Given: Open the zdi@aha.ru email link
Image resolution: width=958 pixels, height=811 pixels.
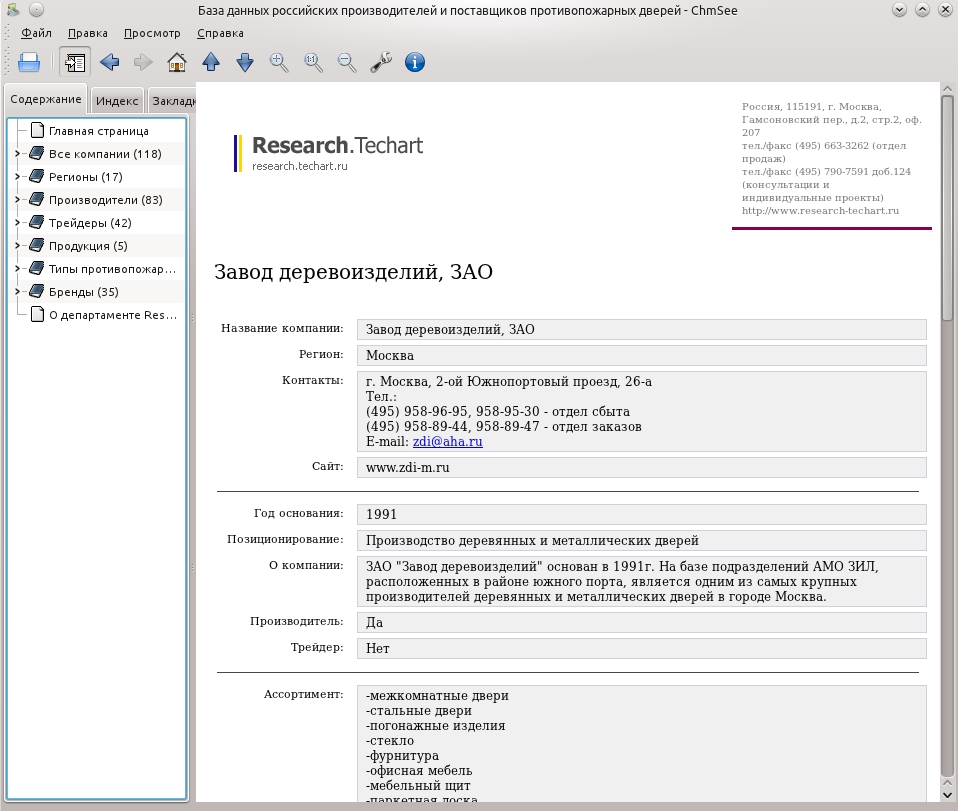Looking at the screenshot, I should click(447, 441).
